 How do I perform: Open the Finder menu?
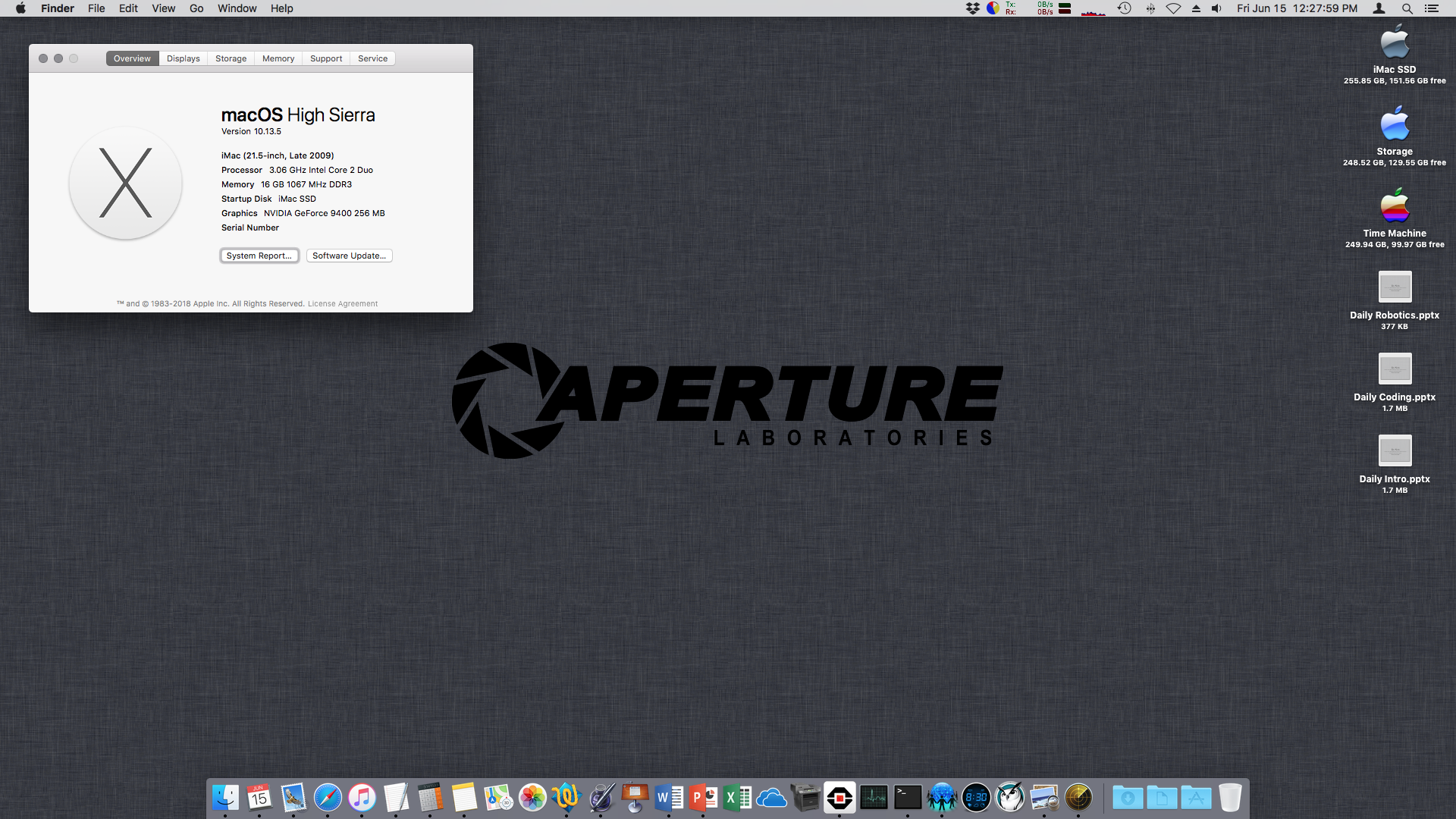(58, 8)
